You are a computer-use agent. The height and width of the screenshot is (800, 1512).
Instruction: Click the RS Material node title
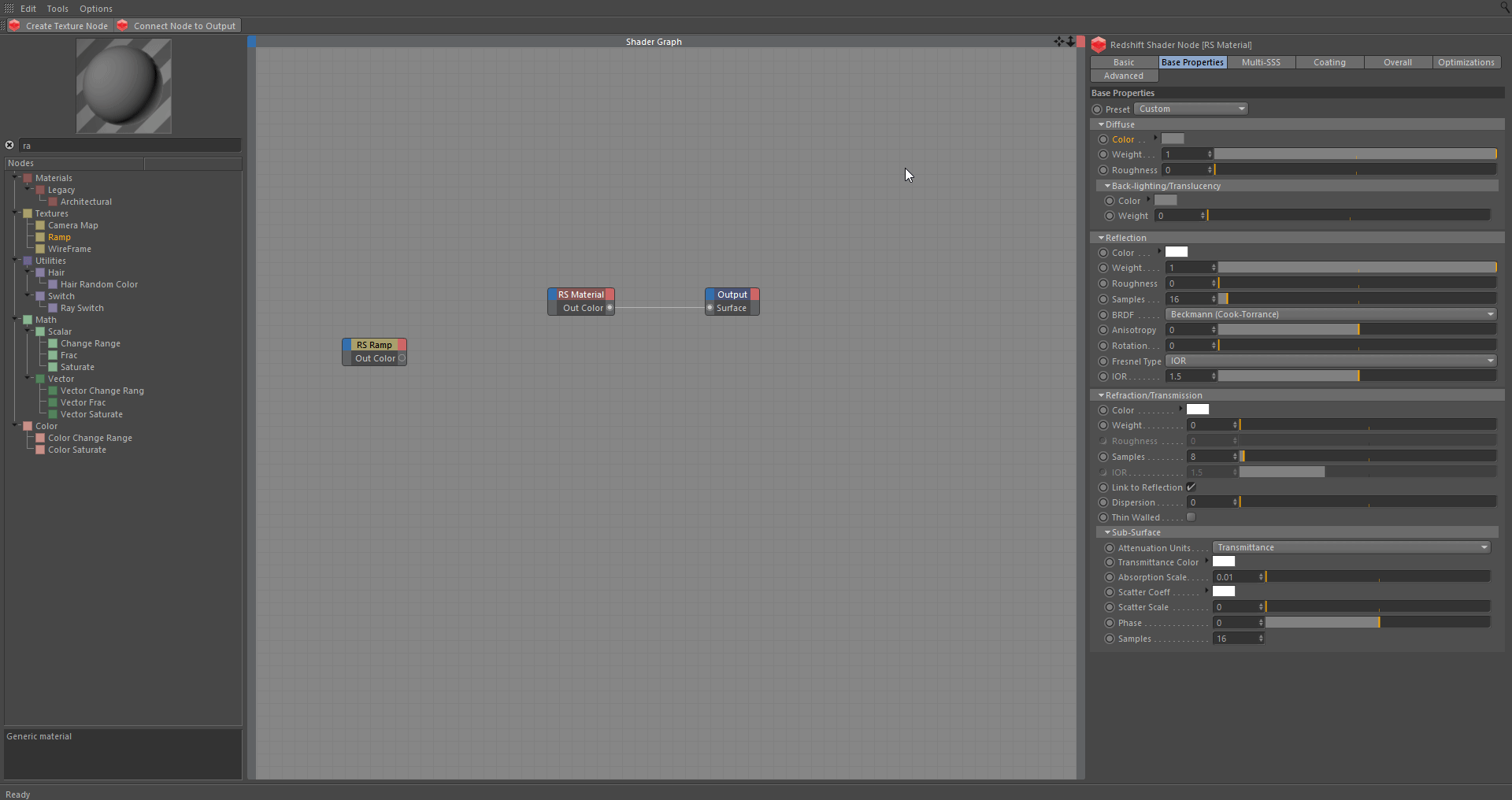point(581,294)
